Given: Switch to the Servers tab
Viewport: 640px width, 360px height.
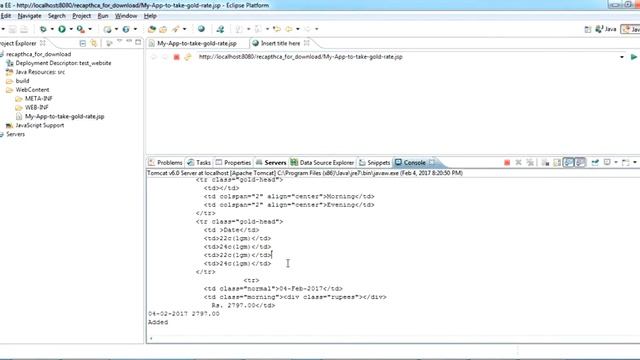Looking at the screenshot, I should pos(271,162).
